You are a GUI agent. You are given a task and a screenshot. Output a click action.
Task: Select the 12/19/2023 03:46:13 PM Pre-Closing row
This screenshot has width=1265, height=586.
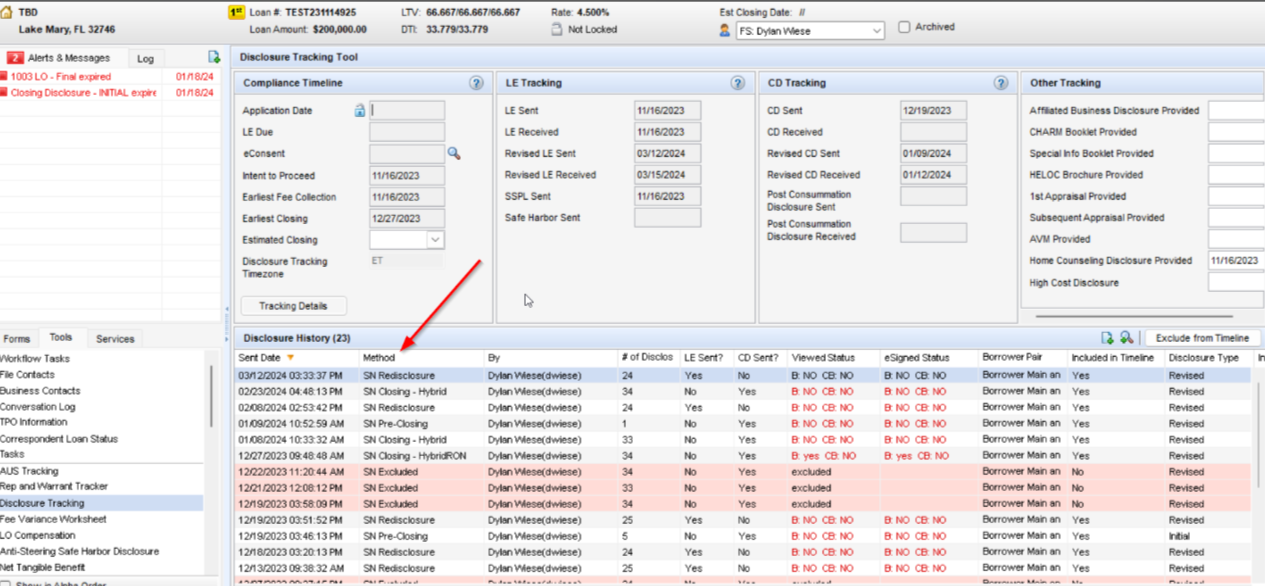pos(743,536)
